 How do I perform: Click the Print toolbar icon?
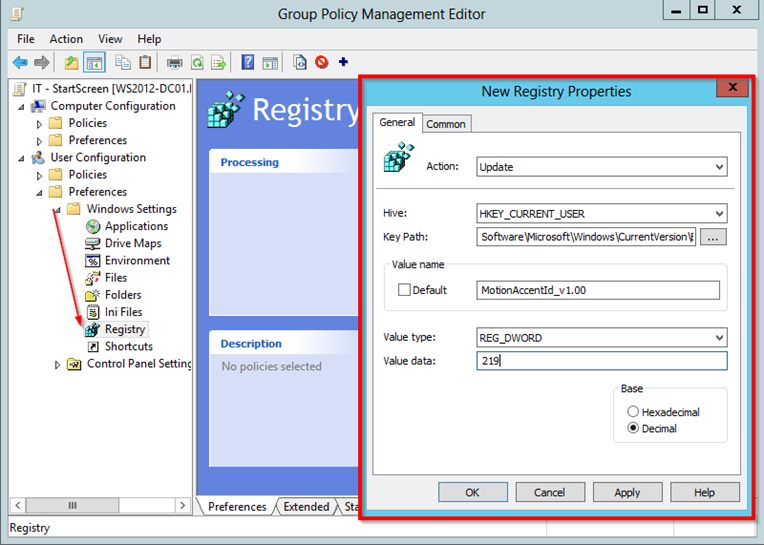(174, 62)
